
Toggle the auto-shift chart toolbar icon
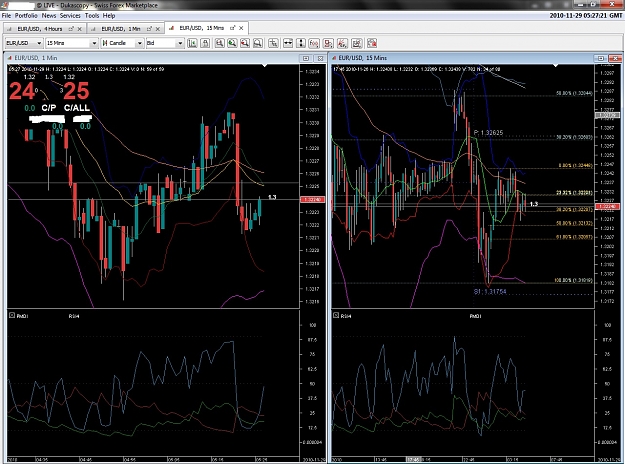coord(192,43)
